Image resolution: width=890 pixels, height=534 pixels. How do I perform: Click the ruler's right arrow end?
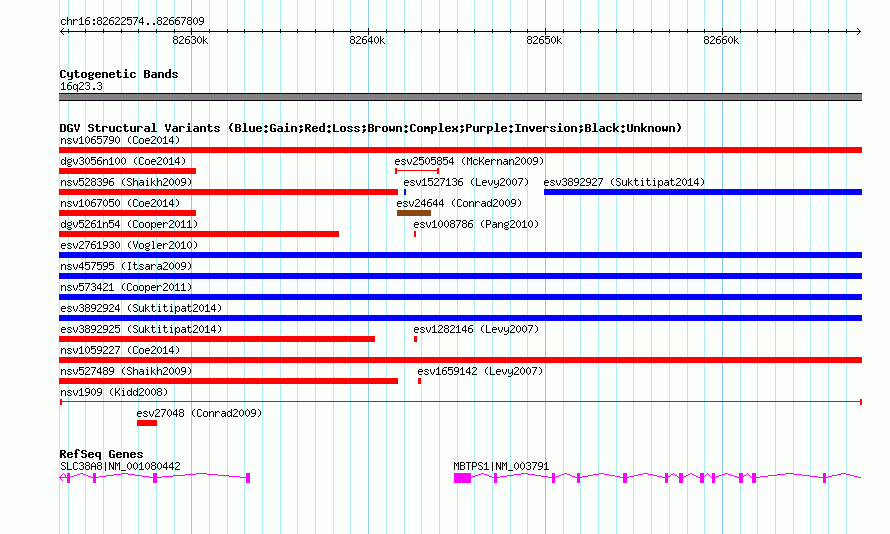click(859, 31)
